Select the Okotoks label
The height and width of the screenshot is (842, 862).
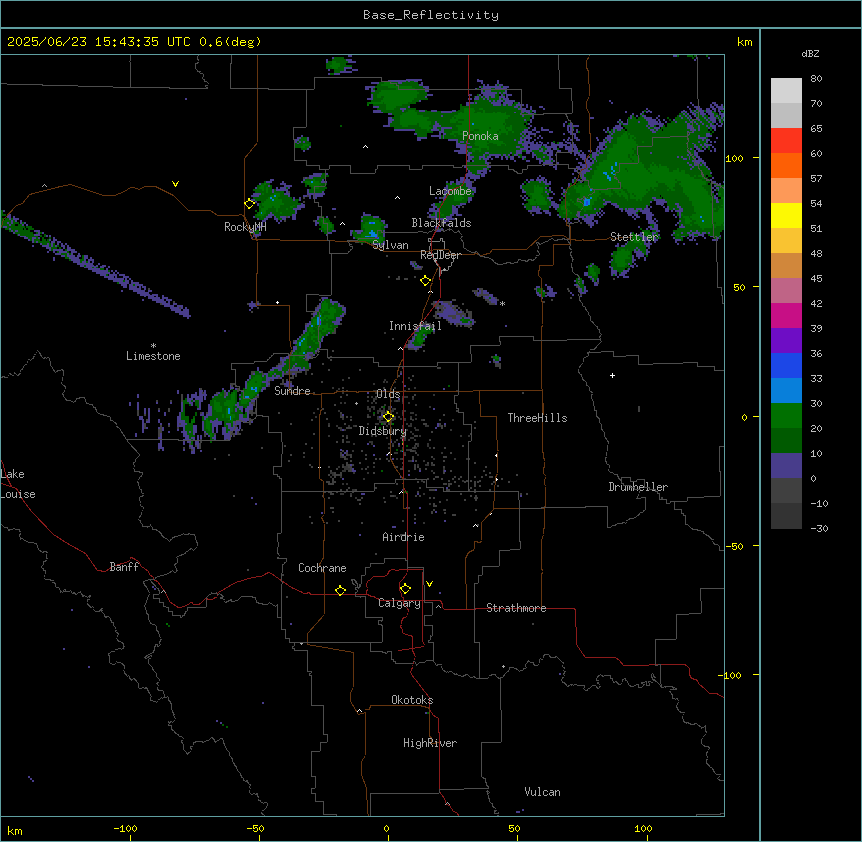412,700
